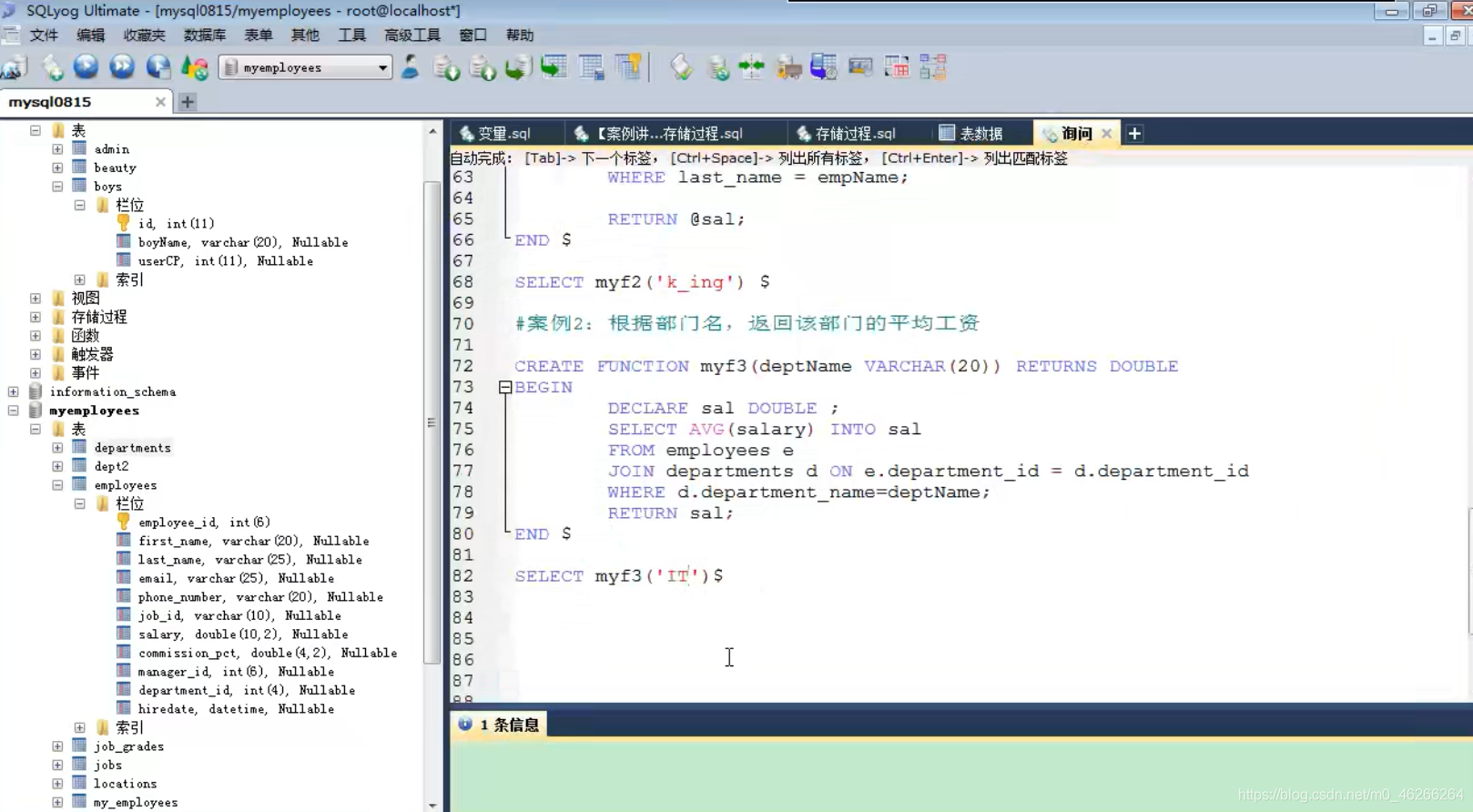Open the 高级工具 menu

point(412,35)
